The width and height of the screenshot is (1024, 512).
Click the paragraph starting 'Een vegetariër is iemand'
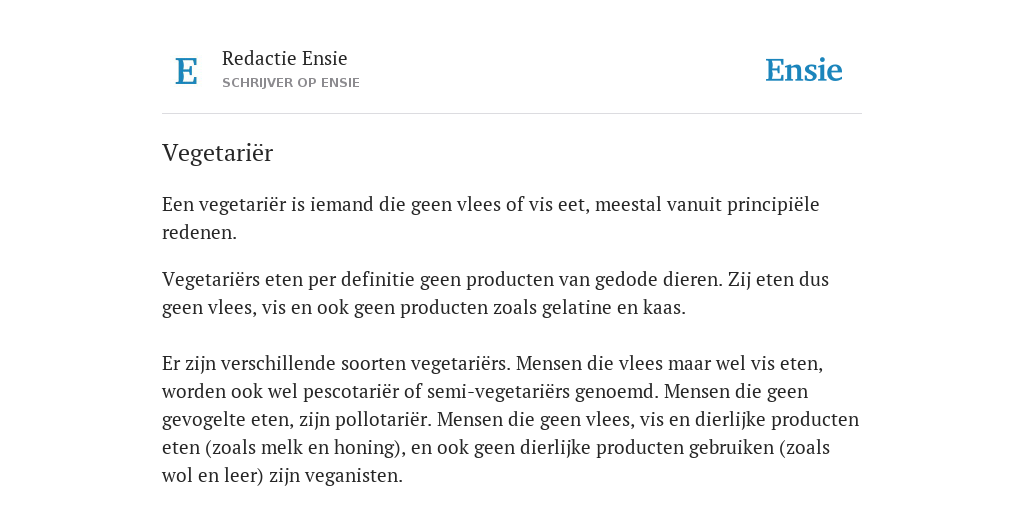click(x=490, y=218)
